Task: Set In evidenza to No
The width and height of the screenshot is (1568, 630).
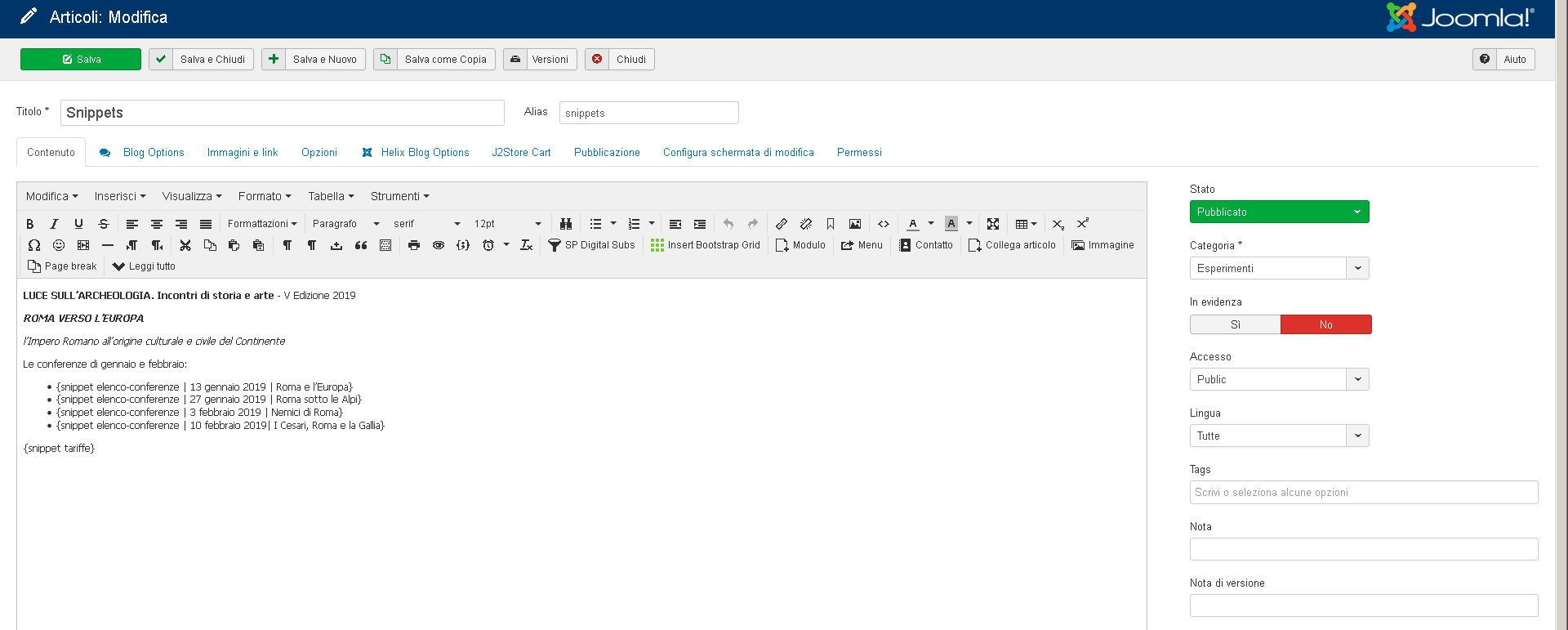Action: pyautogui.click(x=1325, y=324)
